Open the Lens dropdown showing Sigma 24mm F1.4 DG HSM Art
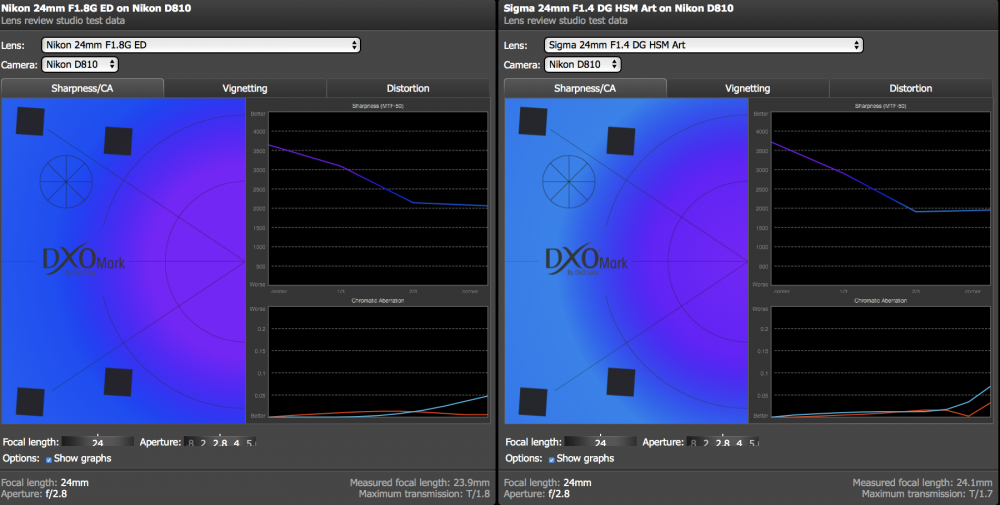The width and height of the screenshot is (1000, 505). (703, 45)
